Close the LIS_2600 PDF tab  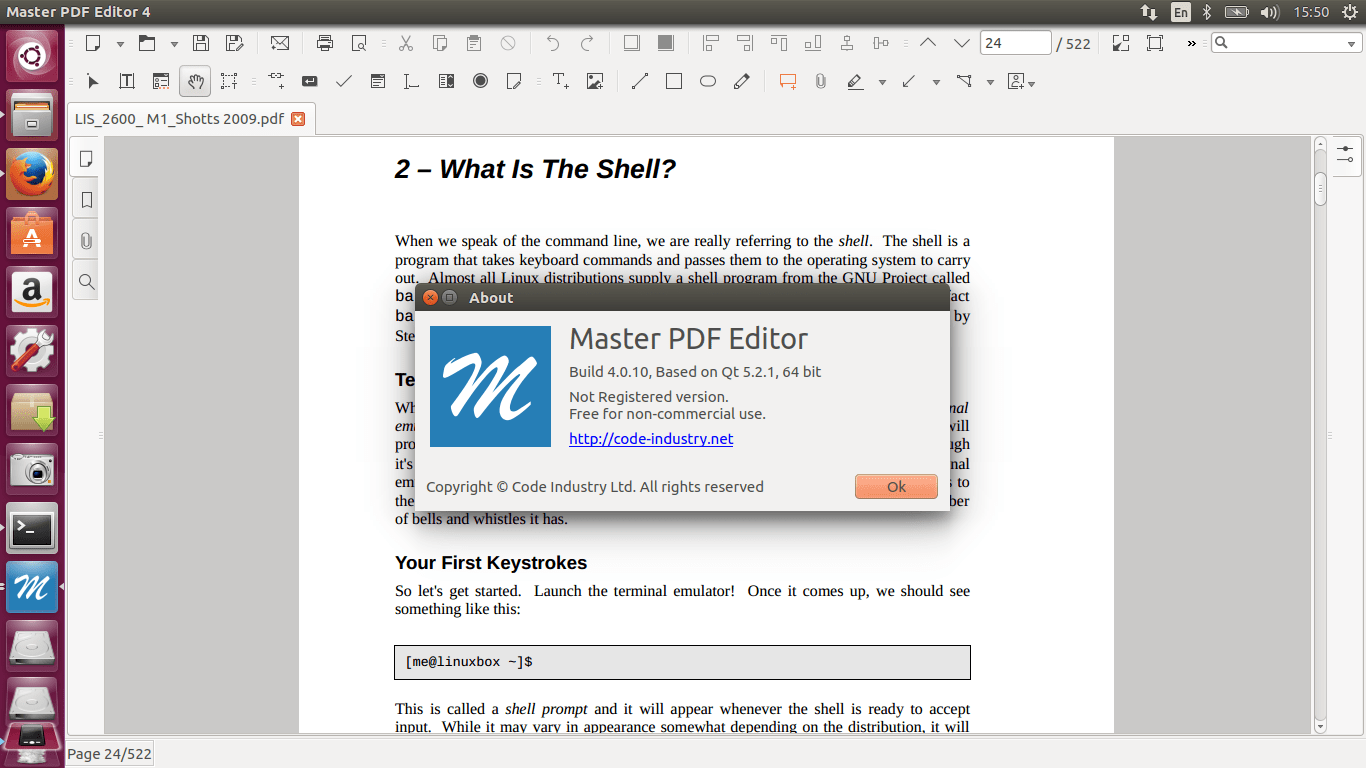(x=298, y=119)
